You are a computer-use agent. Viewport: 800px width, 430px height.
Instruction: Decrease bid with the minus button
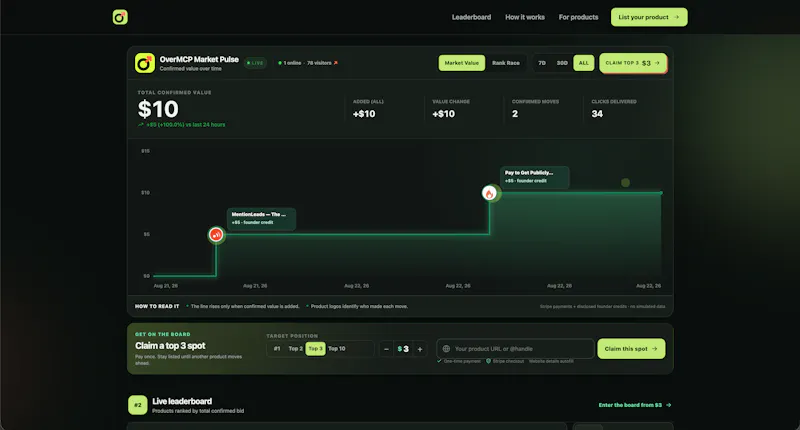click(386, 349)
